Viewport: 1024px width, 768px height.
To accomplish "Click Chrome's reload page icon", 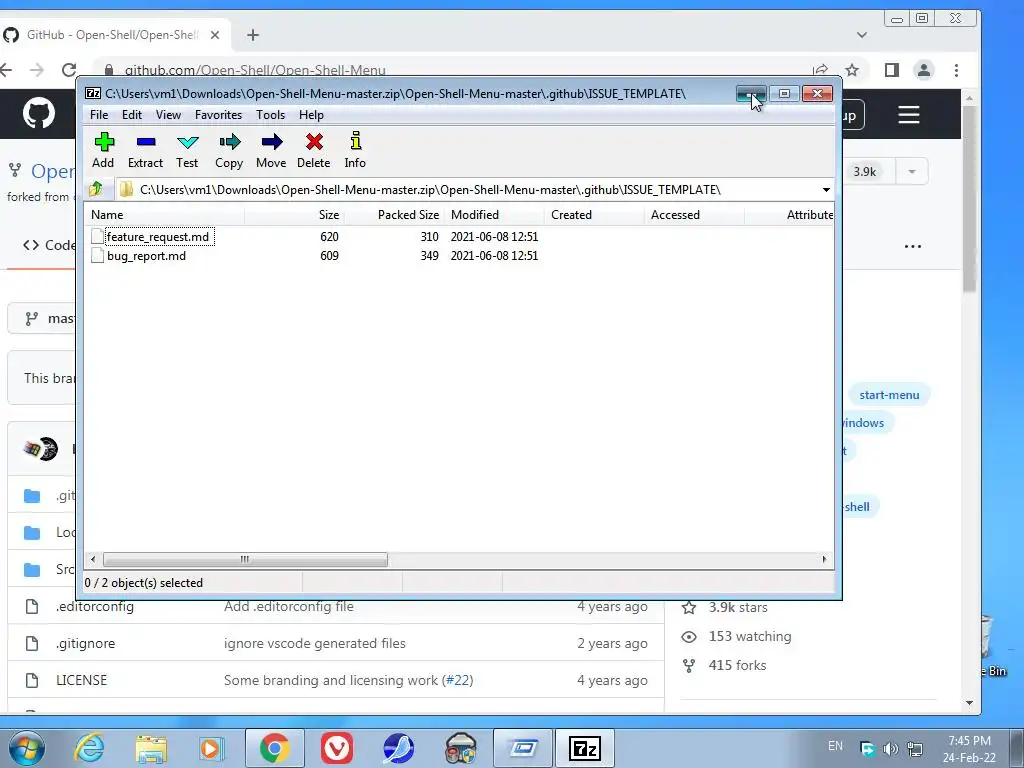I will [69, 70].
